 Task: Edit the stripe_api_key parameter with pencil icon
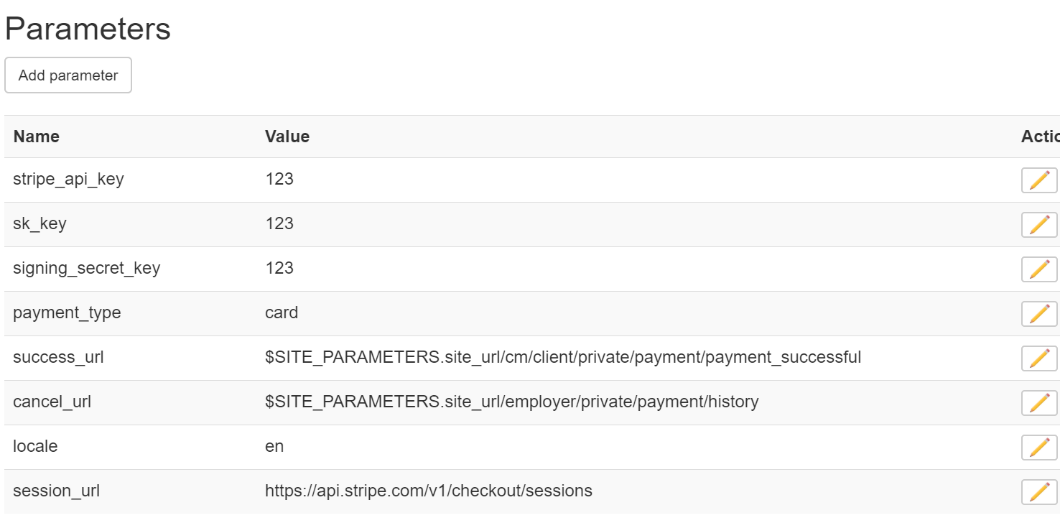[x=1039, y=181]
